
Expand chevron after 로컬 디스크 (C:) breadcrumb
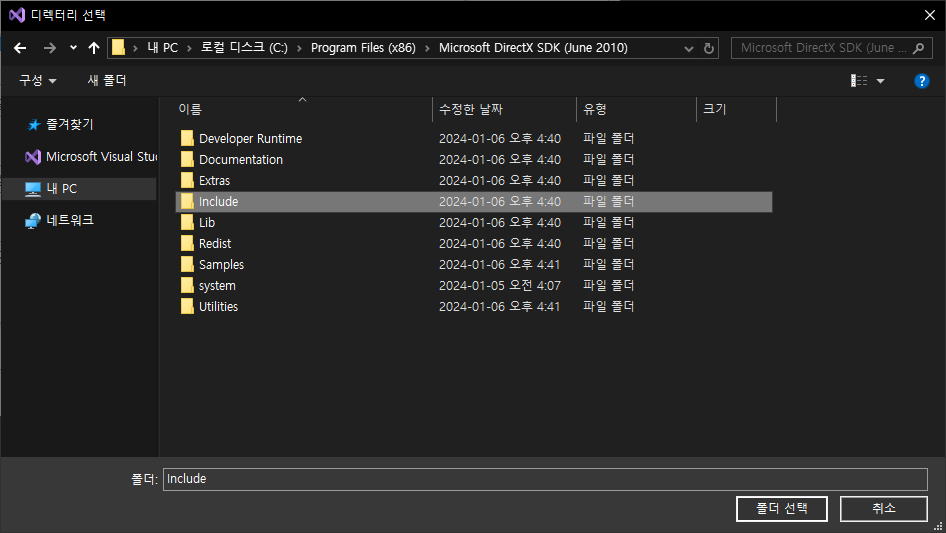coord(299,48)
